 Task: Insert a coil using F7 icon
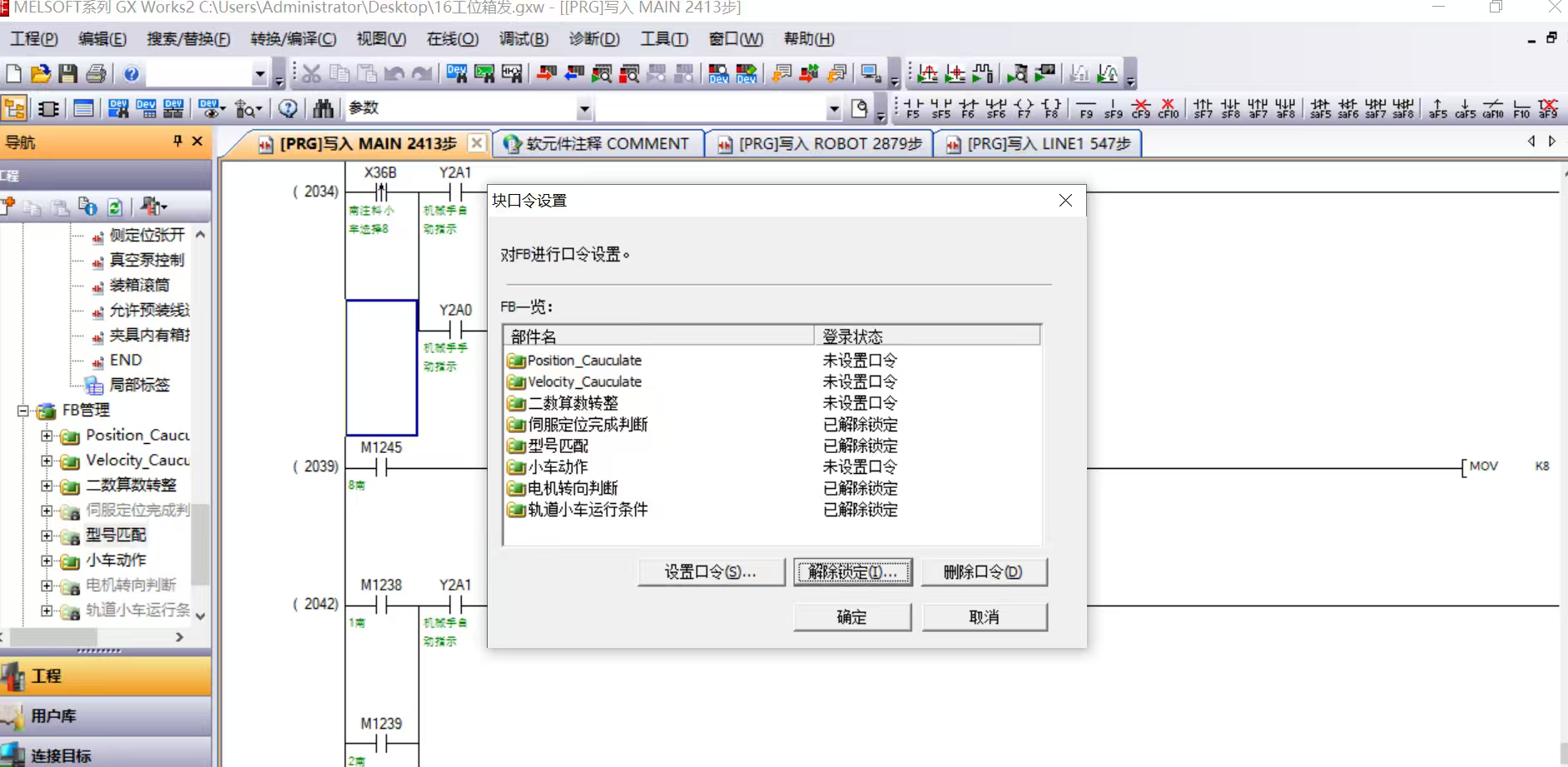(x=1024, y=109)
